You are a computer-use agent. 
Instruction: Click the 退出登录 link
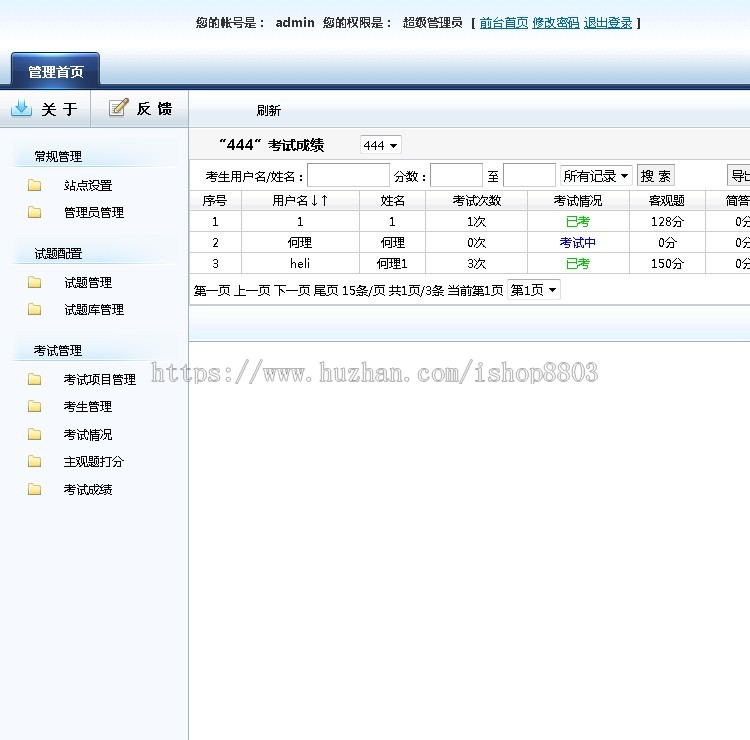608,23
